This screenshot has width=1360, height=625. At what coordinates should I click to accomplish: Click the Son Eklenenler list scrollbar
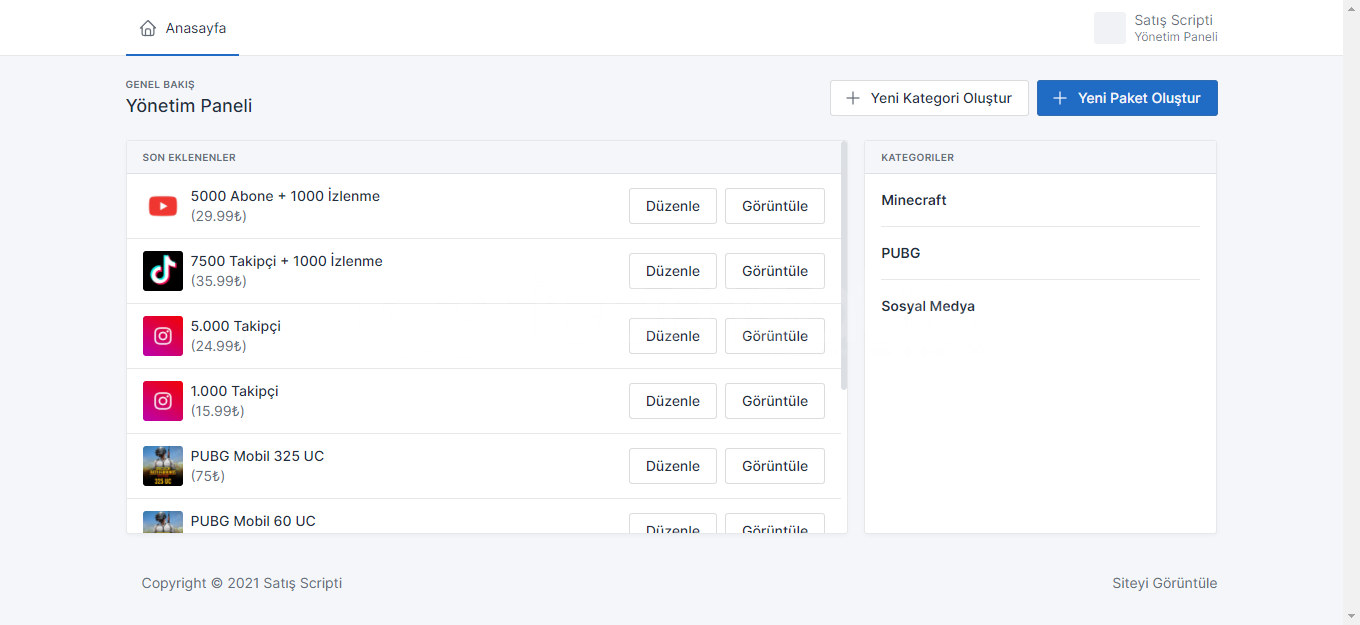tap(844, 265)
